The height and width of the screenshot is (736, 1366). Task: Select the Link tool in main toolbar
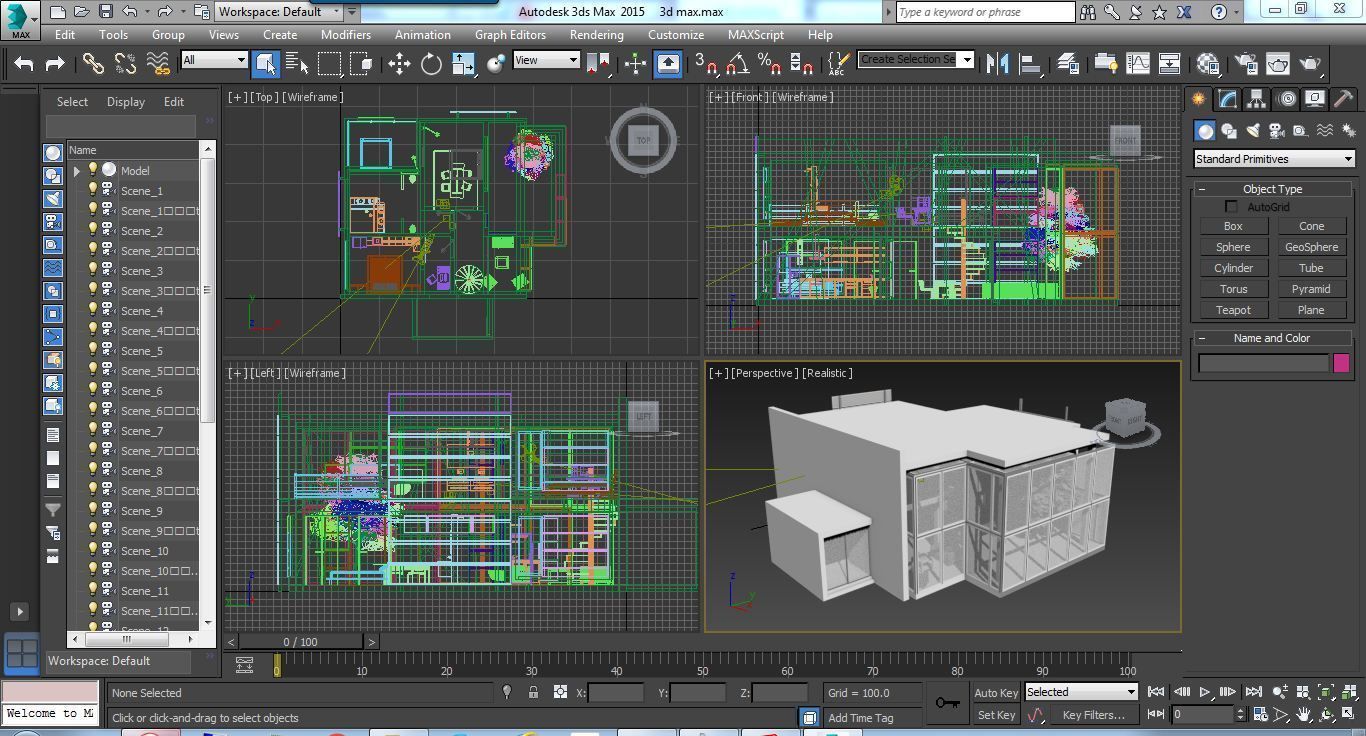point(93,64)
